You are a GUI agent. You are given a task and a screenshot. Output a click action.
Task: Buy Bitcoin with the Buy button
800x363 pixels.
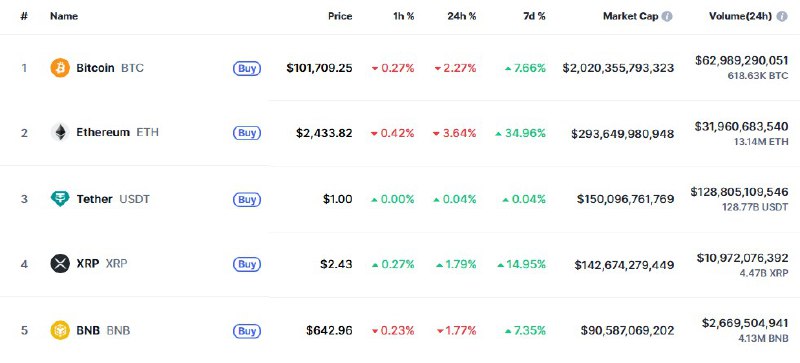click(247, 68)
